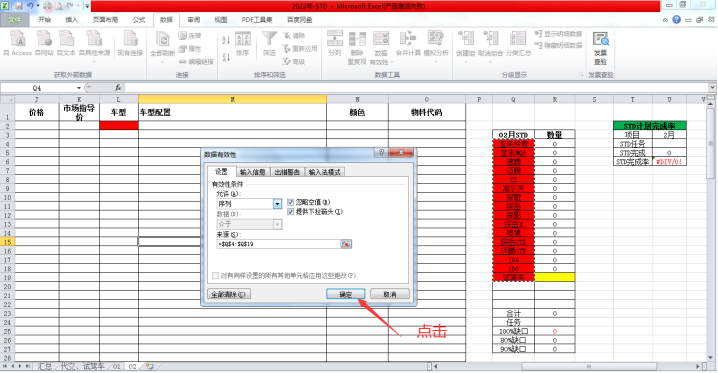Click the yellow cell beside 试驾车
The height and width of the screenshot is (373, 718).
click(555, 277)
